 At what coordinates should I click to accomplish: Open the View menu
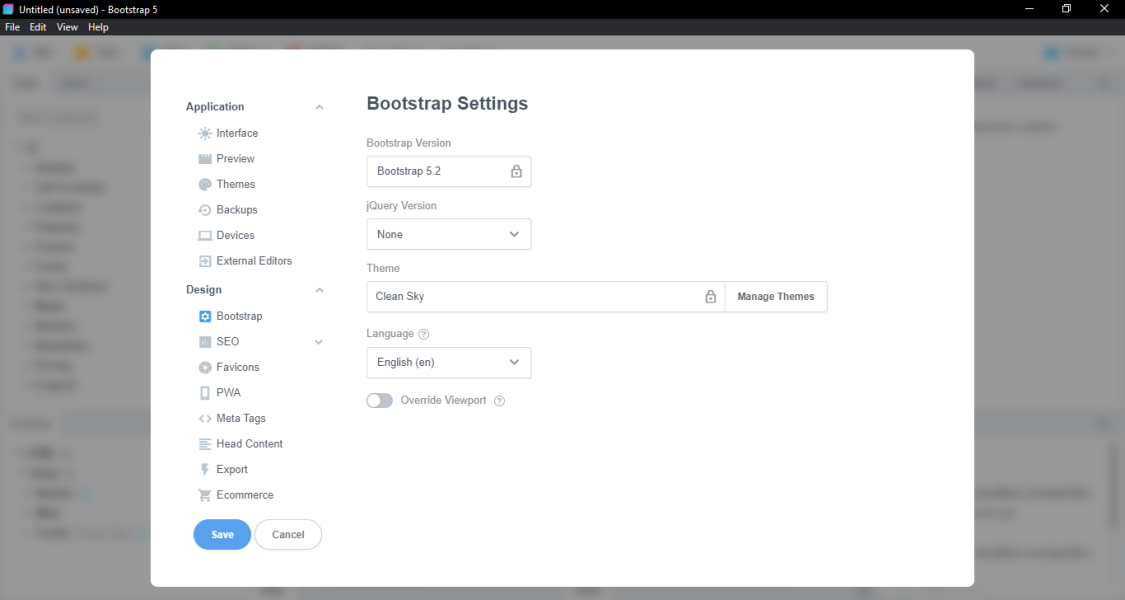tap(67, 27)
